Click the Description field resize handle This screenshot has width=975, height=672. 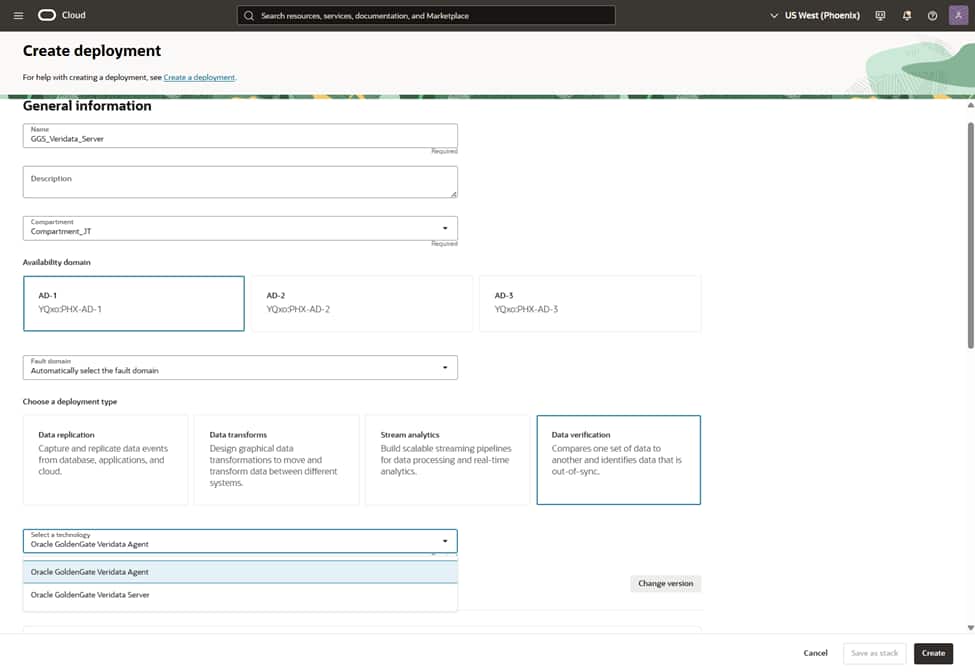coord(453,195)
